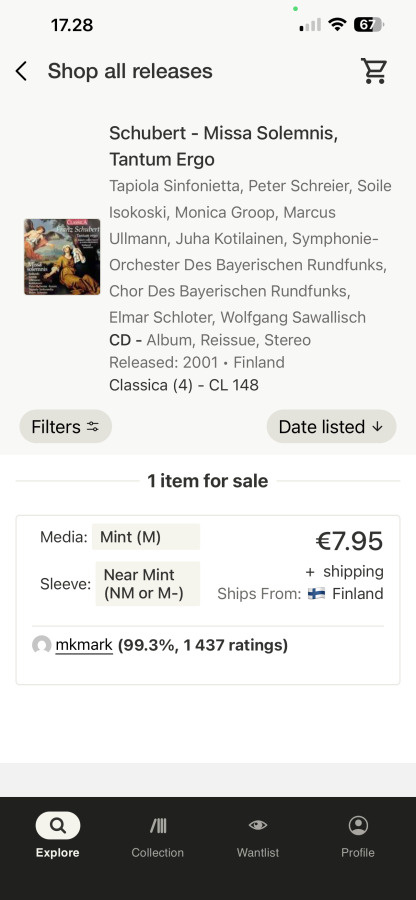Select the €7.95 price
The width and height of the screenshot is (416, 900).
pos(349,541)
